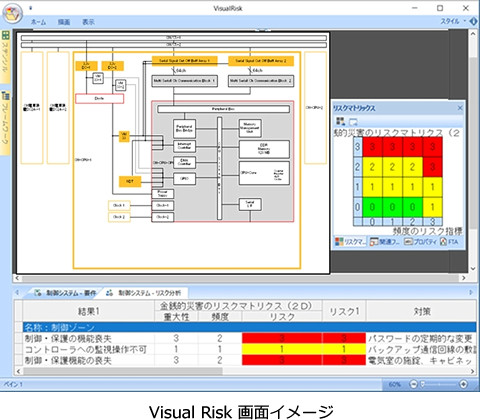Click the left tab scroll arrow above table
Image resolution: width=480 pixels, height=420 pixels.
pos(17,293)
